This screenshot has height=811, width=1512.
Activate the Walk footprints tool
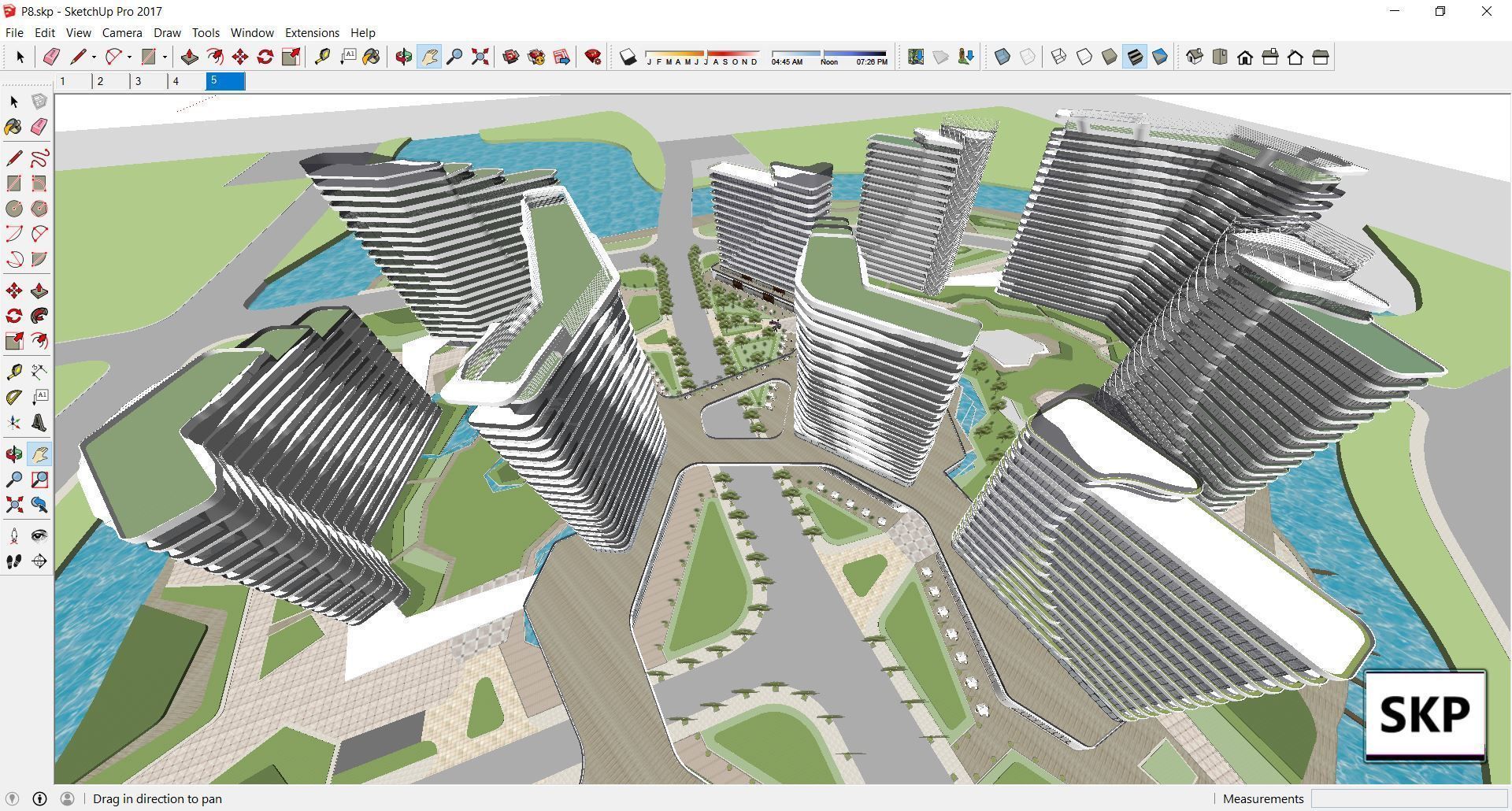tap(14, 561)
